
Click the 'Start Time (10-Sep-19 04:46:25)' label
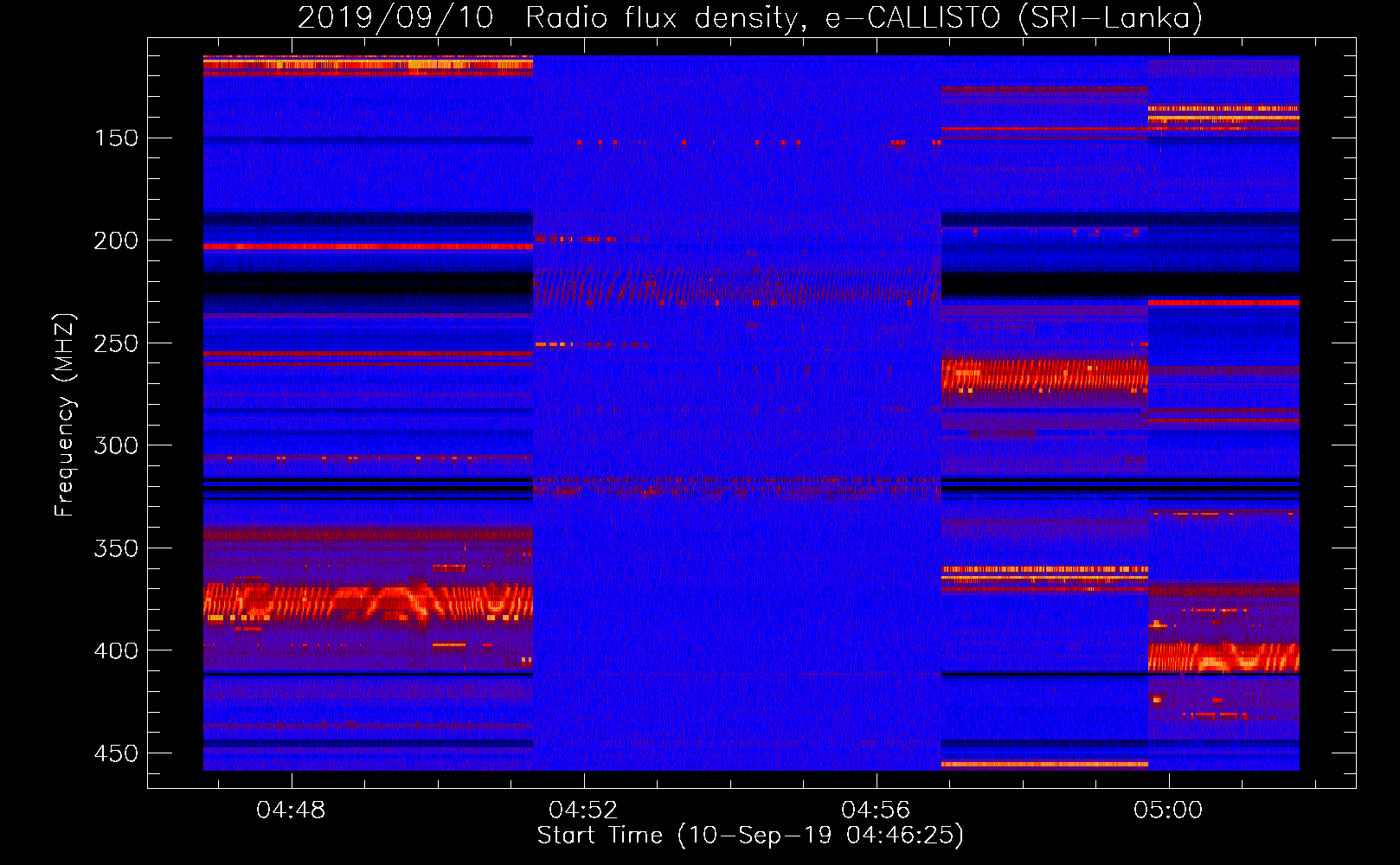750,836
